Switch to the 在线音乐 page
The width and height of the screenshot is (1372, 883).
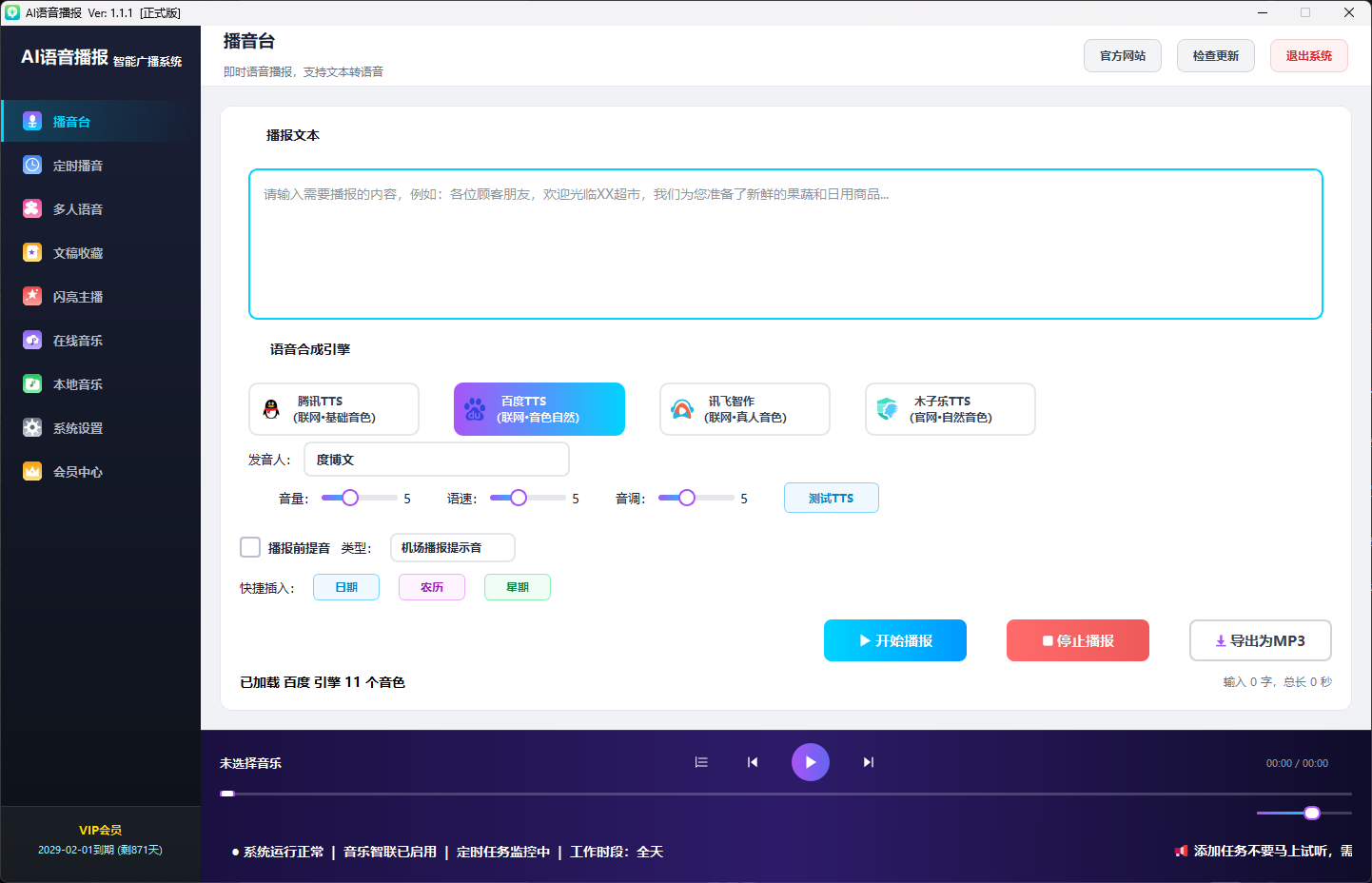[101, 341]
